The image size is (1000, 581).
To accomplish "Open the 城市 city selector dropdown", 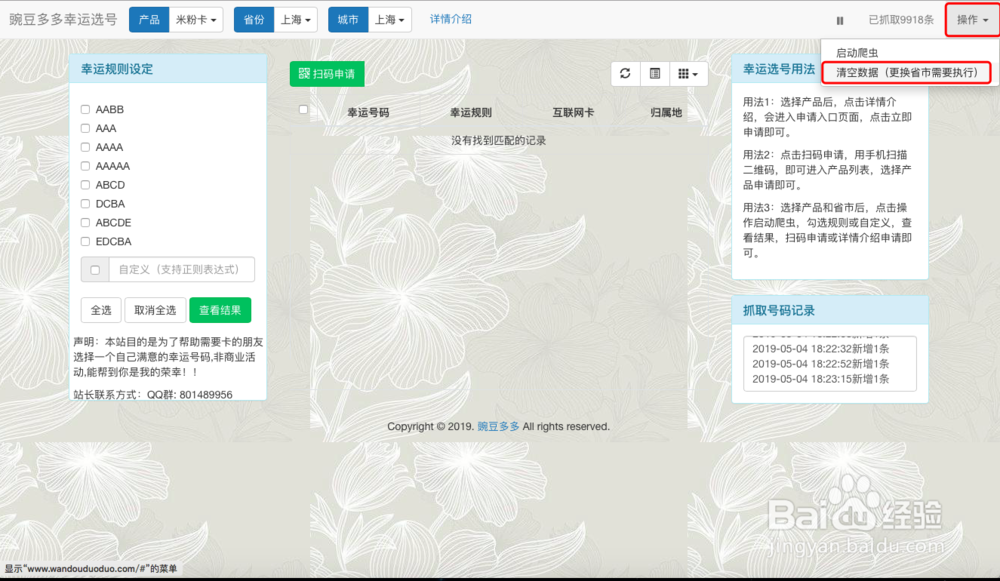I will click(390, 19).
